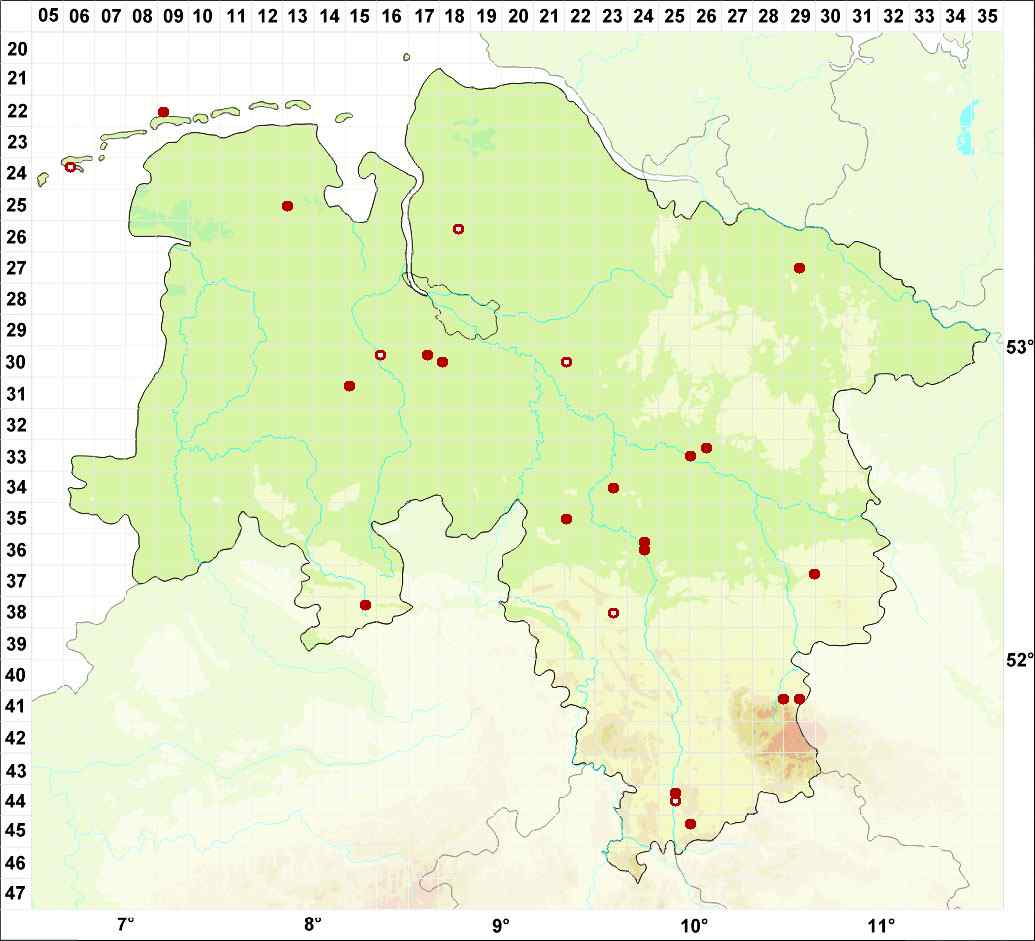Click row label 22 on the left edge
The image size is (1035, 941).
click(18, 111)
